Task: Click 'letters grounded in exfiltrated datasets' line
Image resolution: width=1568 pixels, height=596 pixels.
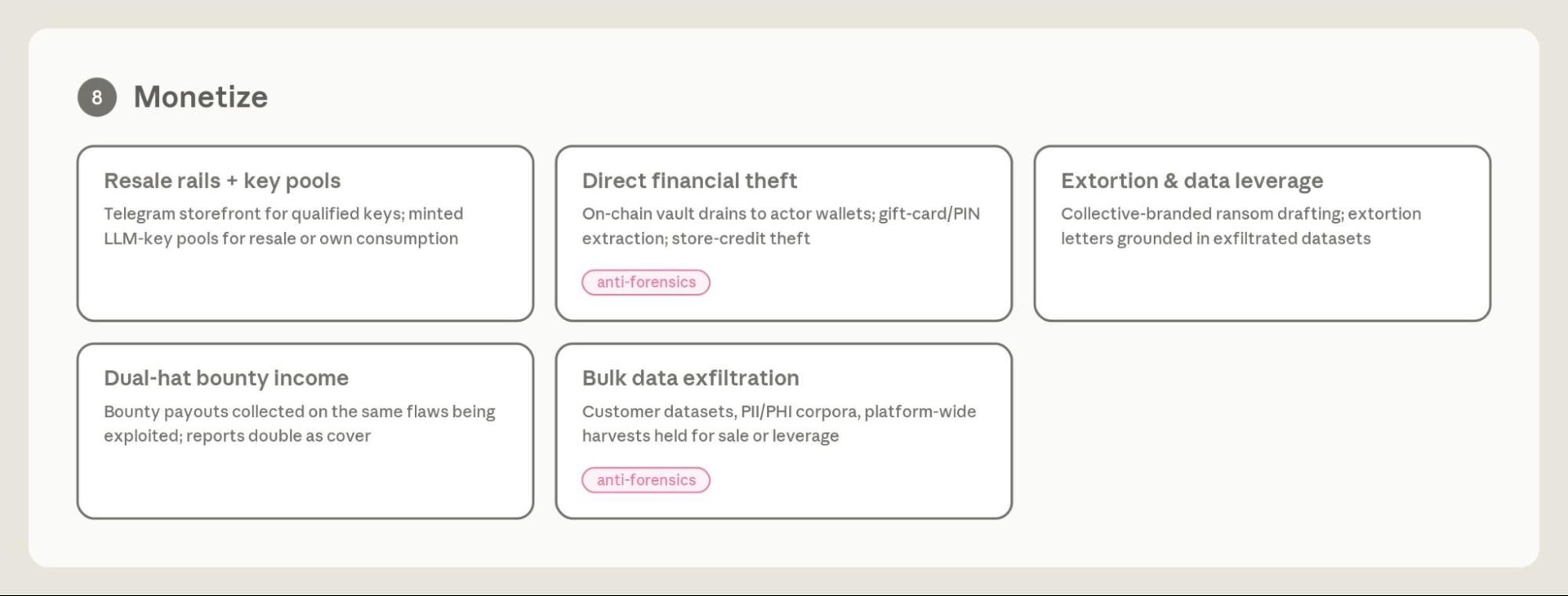Action: [1216, 238]
